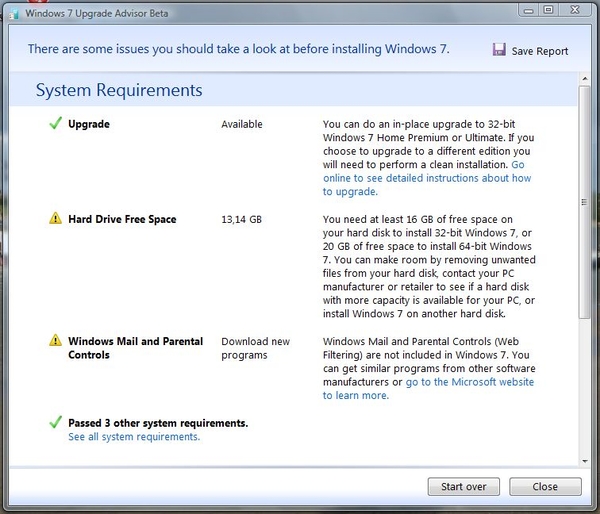Click the Save Report text label
The image size is (600, 514).
(540, 51)
